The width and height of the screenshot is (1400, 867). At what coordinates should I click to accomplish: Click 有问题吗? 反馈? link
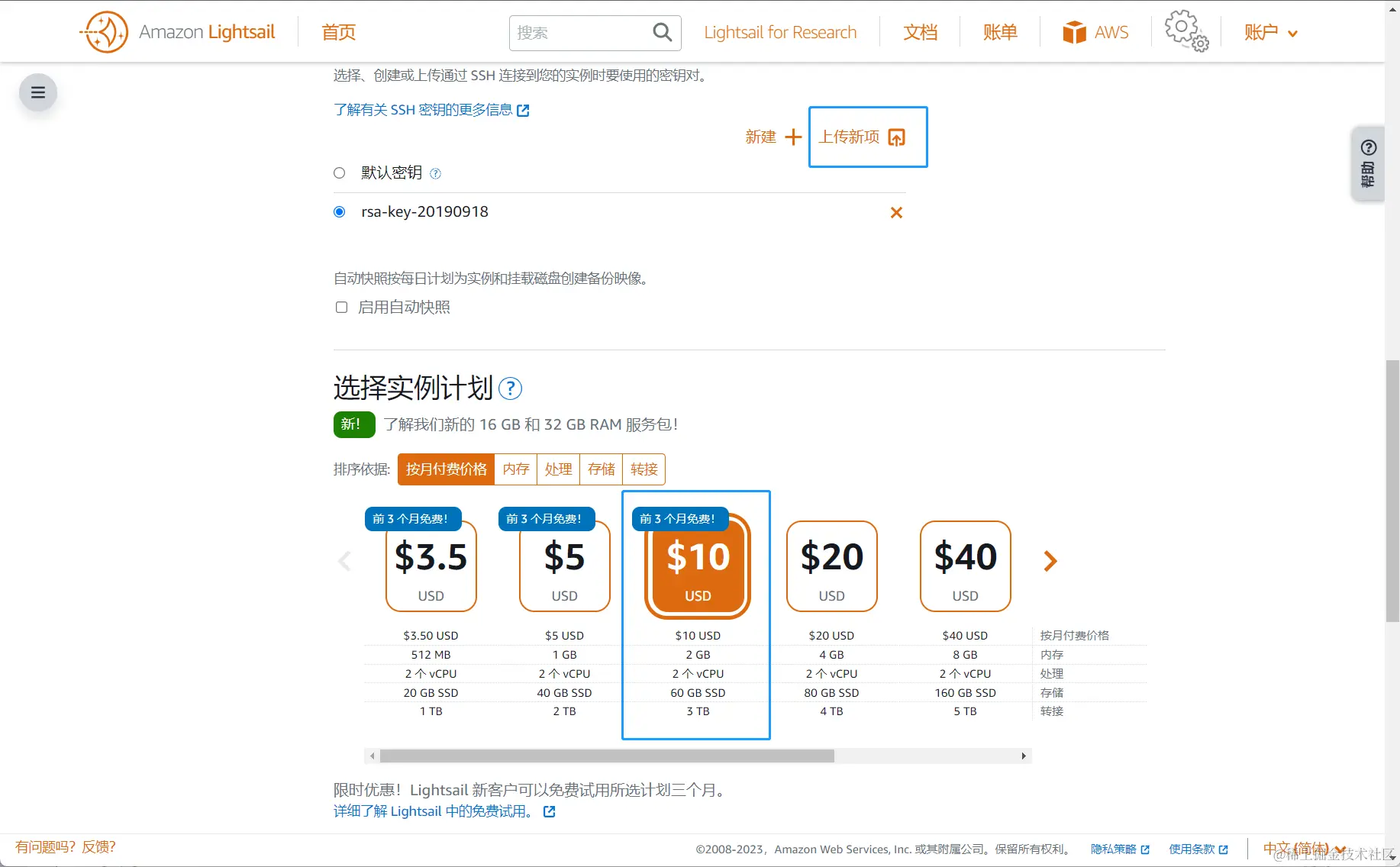tap(66, 847)
